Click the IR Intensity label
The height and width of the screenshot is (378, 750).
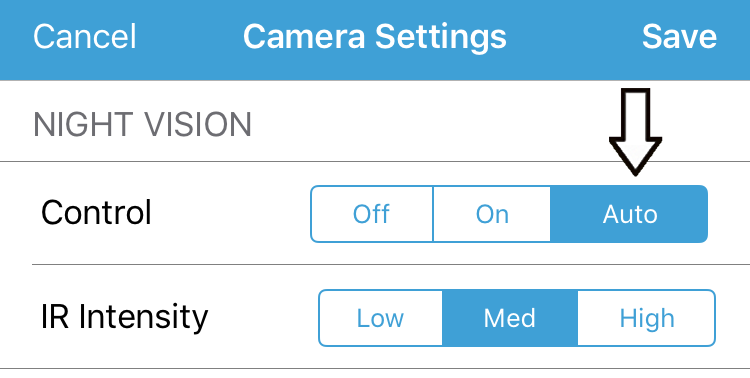(x=124, y=317)
